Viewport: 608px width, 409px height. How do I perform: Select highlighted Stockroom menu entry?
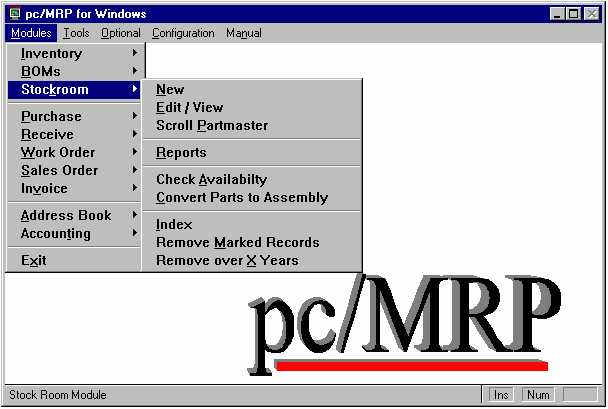tap(74, 90)
